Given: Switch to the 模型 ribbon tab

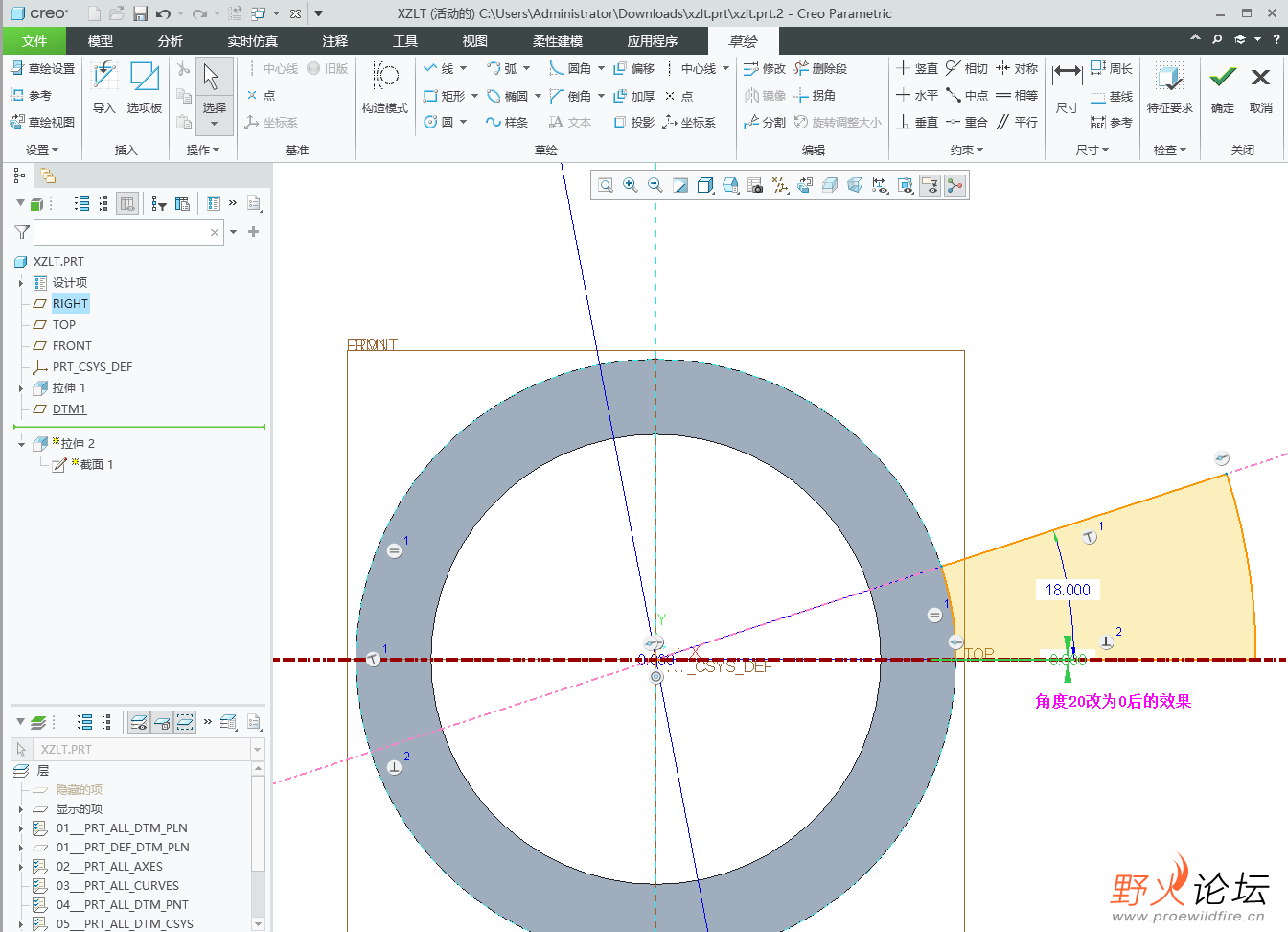Looking at the screenshot, I should click(x=101, y=41).
